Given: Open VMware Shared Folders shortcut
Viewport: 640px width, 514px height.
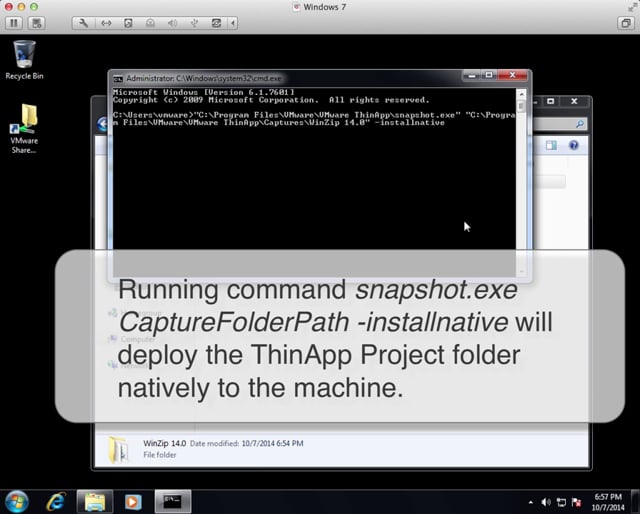Looking at the screenshot, I should click(x=24, y=129).
